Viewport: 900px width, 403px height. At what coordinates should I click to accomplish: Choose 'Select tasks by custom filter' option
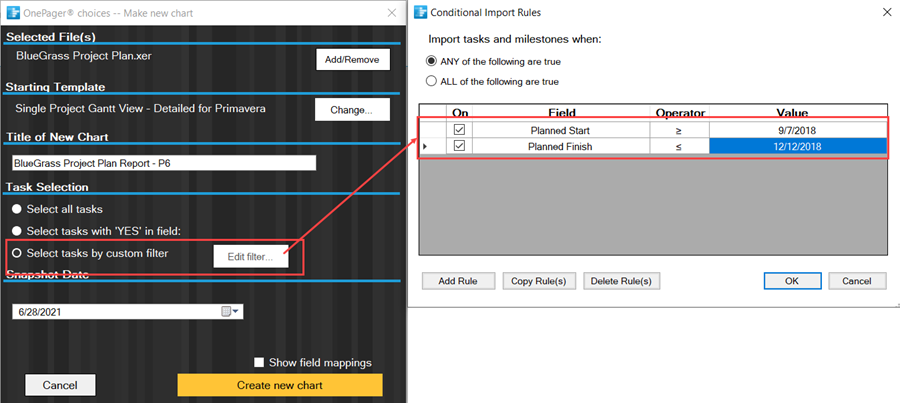[17, 253]
